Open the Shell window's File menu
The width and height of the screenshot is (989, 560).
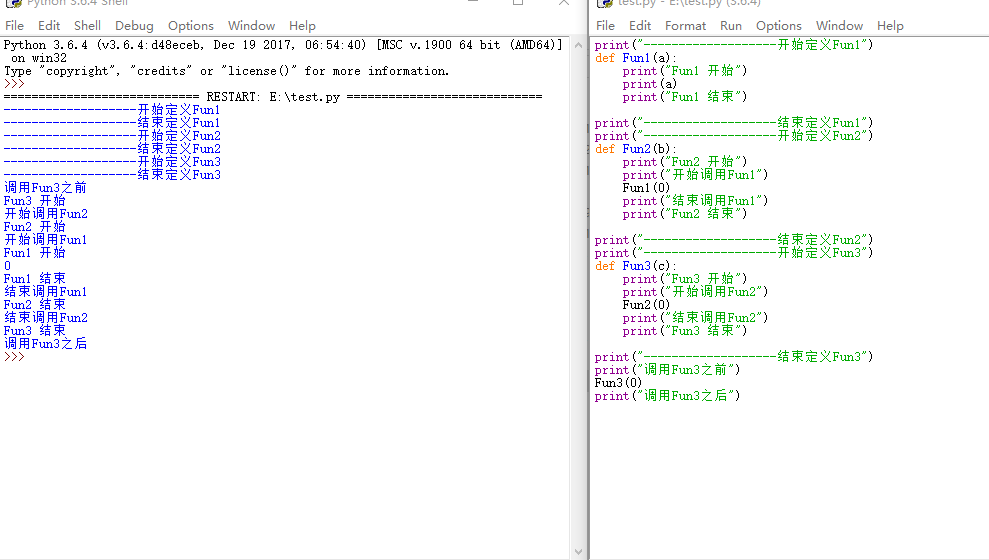pyautogui.click(x=14, y=25)
